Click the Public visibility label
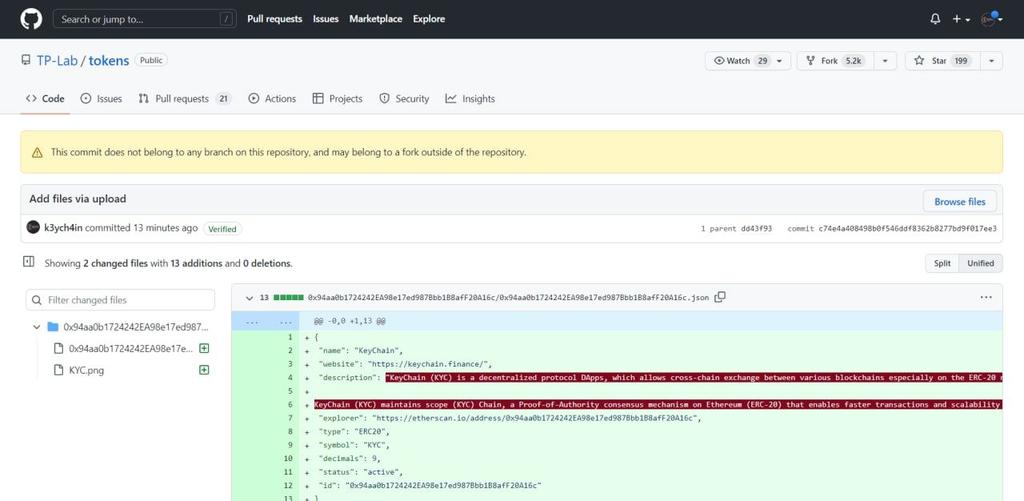Screen dimensions: 1024x501 coord(151,60)
